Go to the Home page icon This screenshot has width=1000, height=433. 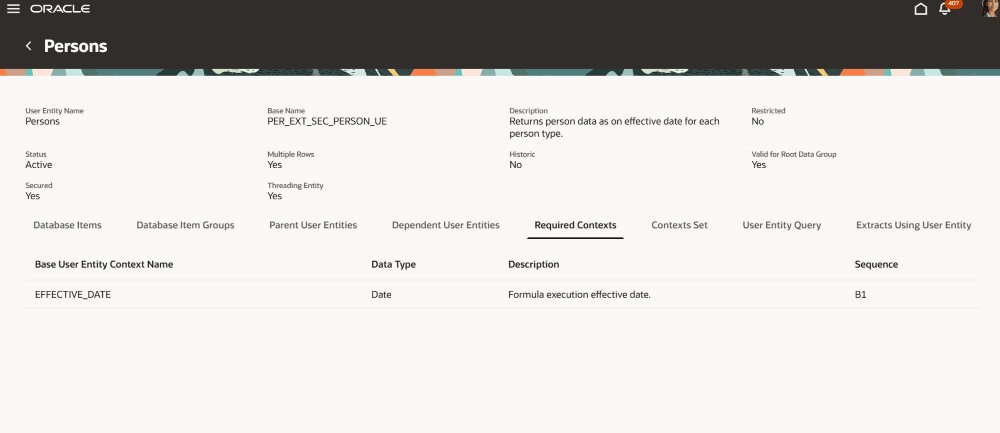click(x=920, y=9)
